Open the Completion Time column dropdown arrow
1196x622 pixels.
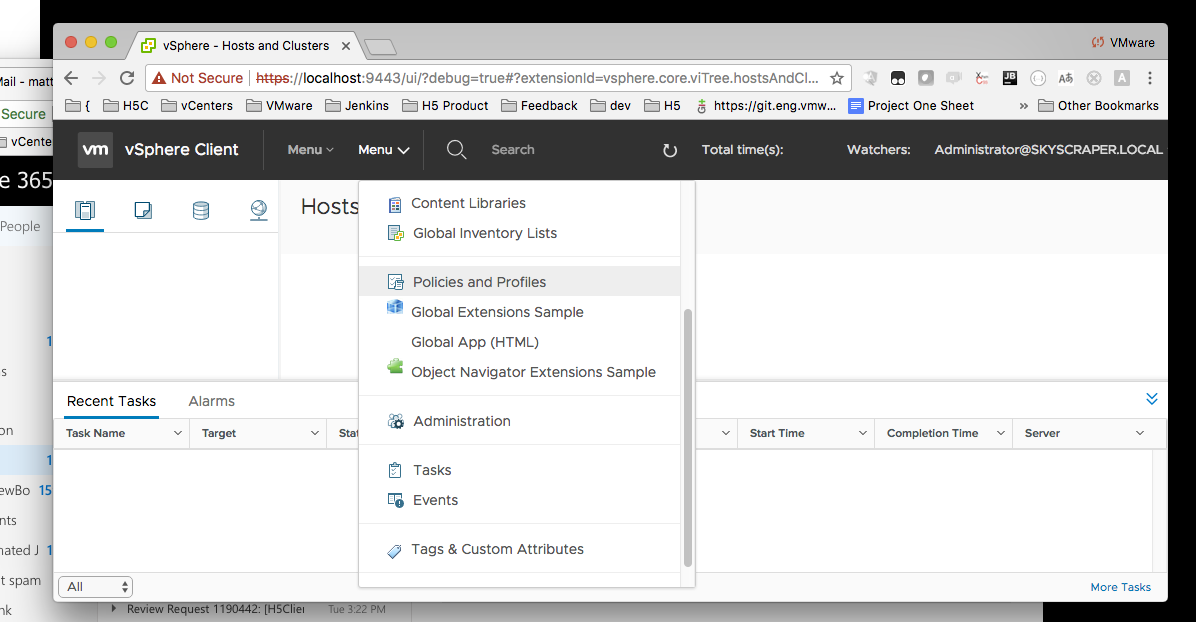(1000, 433)
